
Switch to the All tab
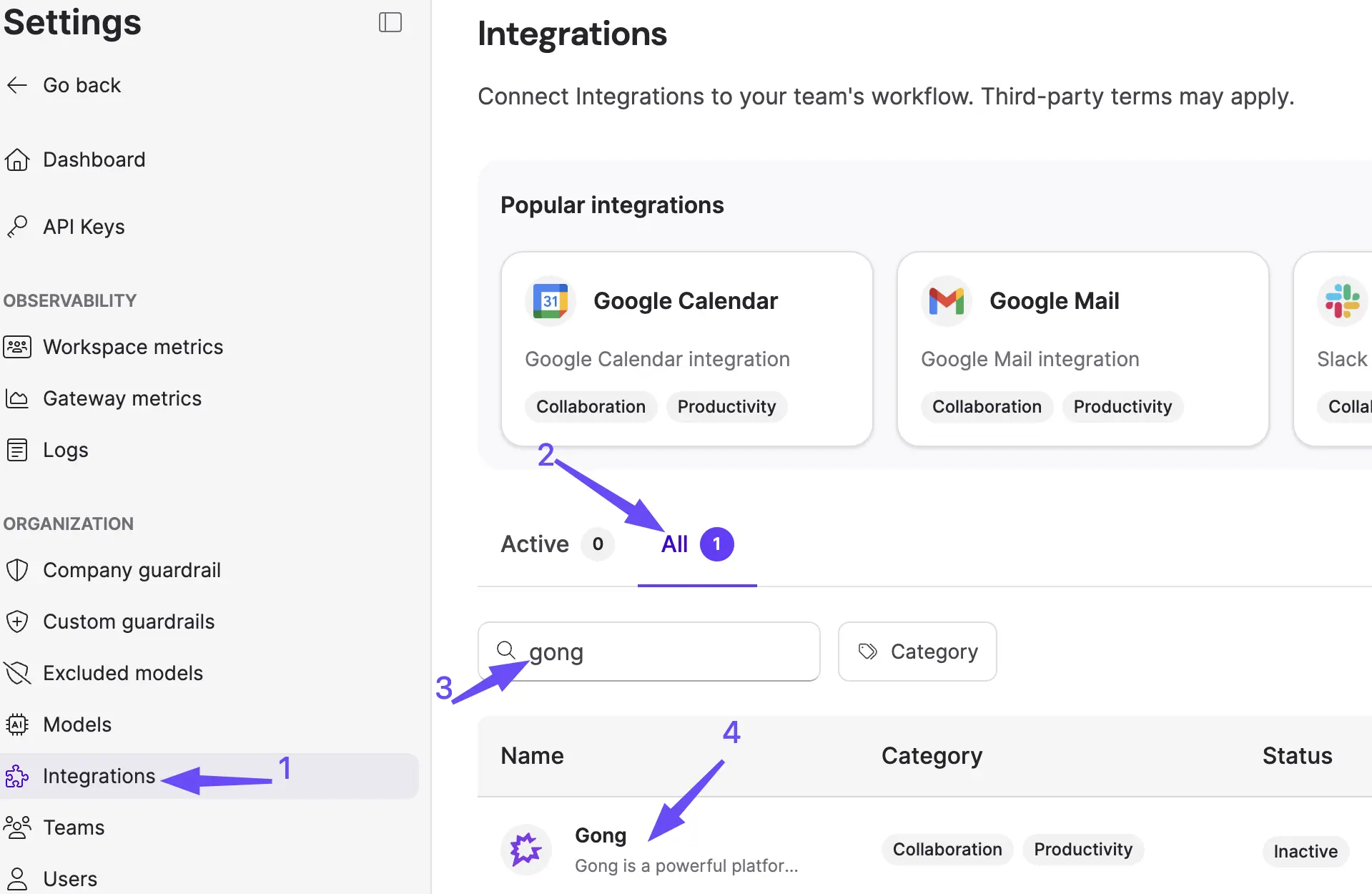[697, 544]
